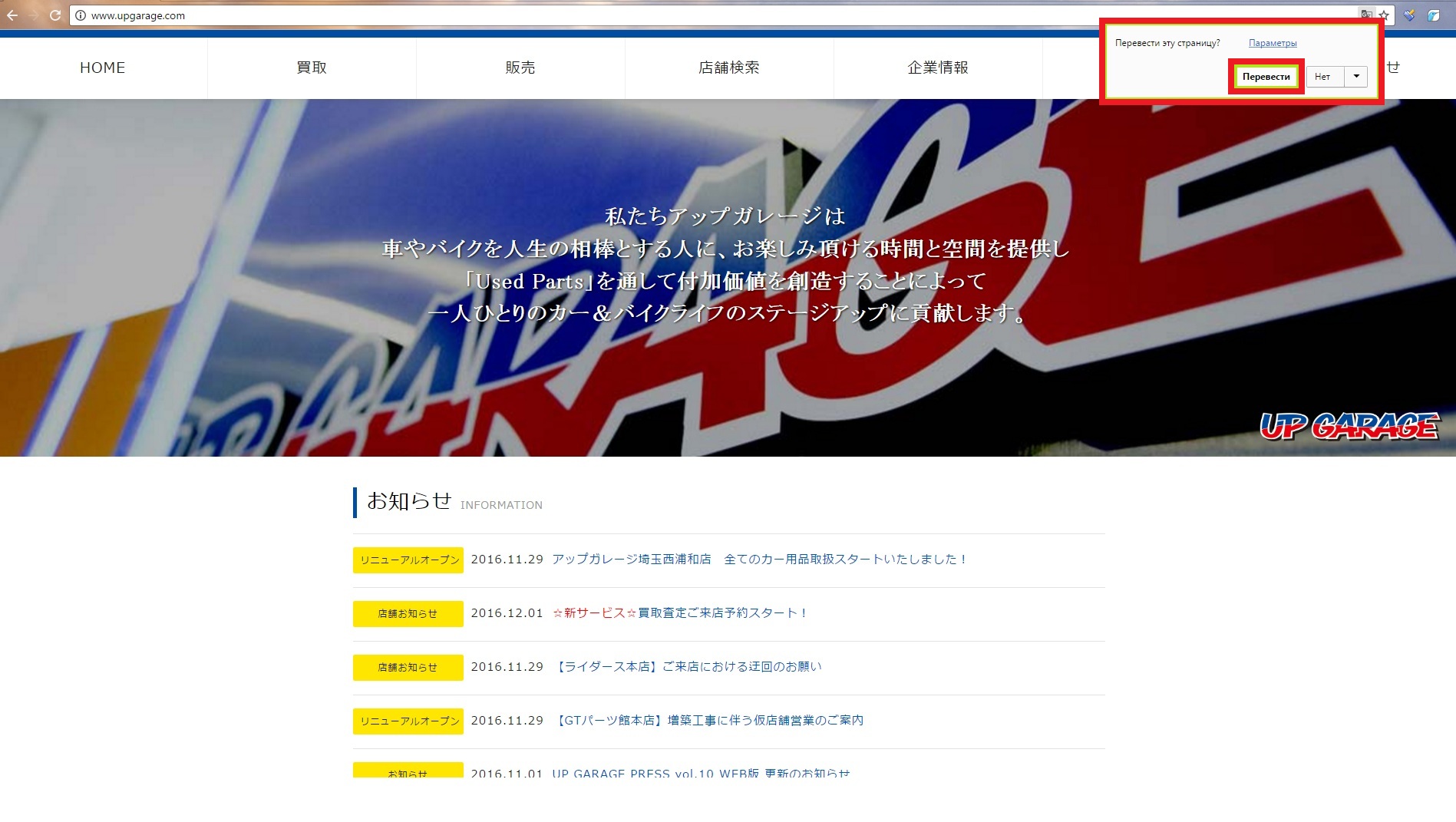The width and height of the screenshot is (1456, 822).
Task: Open the HOME navigation item
Action: 103,68
